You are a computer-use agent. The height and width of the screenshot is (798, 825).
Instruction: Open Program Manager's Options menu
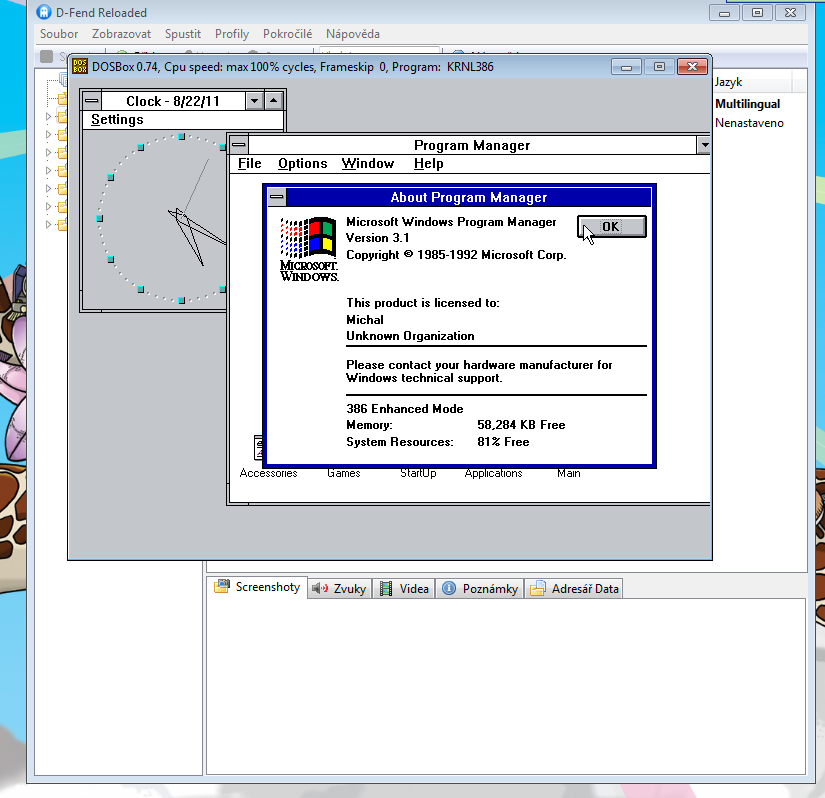303,164
